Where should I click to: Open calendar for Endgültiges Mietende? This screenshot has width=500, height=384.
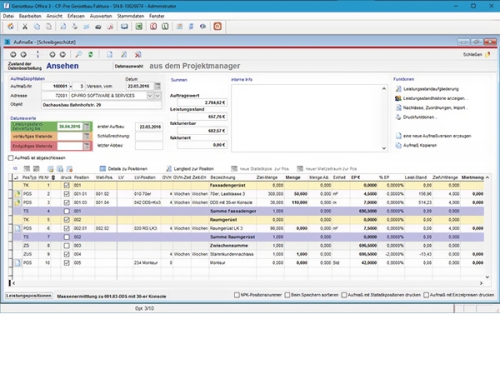(x=87, y=146)
